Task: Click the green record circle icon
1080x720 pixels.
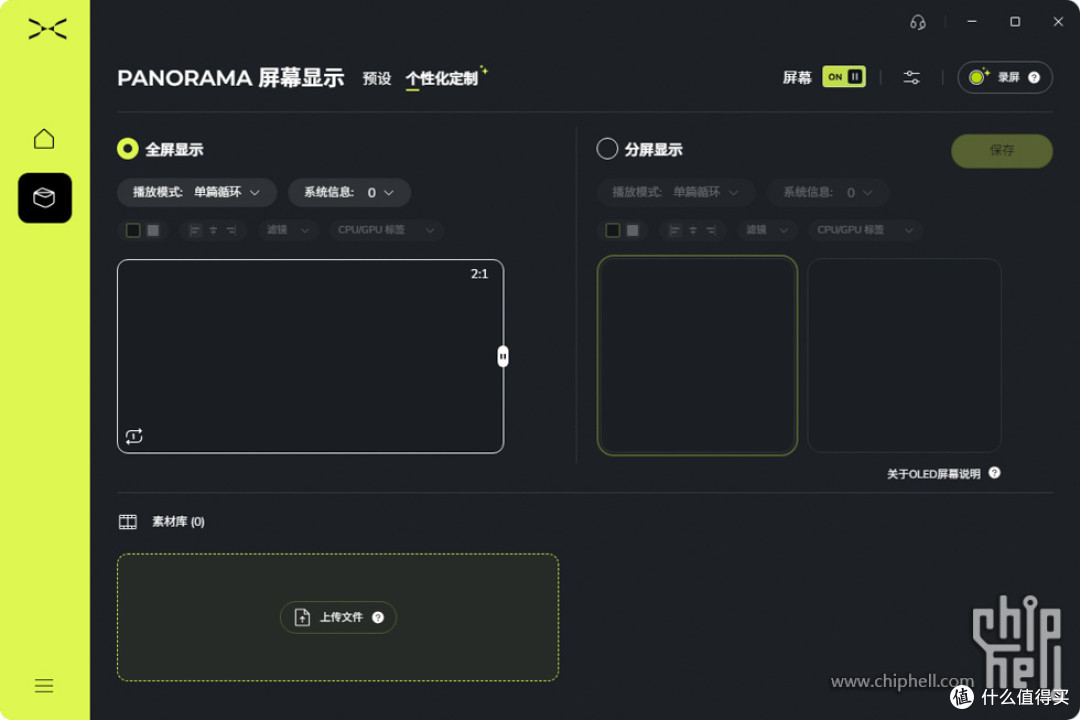Action: [x=977, y=77]
